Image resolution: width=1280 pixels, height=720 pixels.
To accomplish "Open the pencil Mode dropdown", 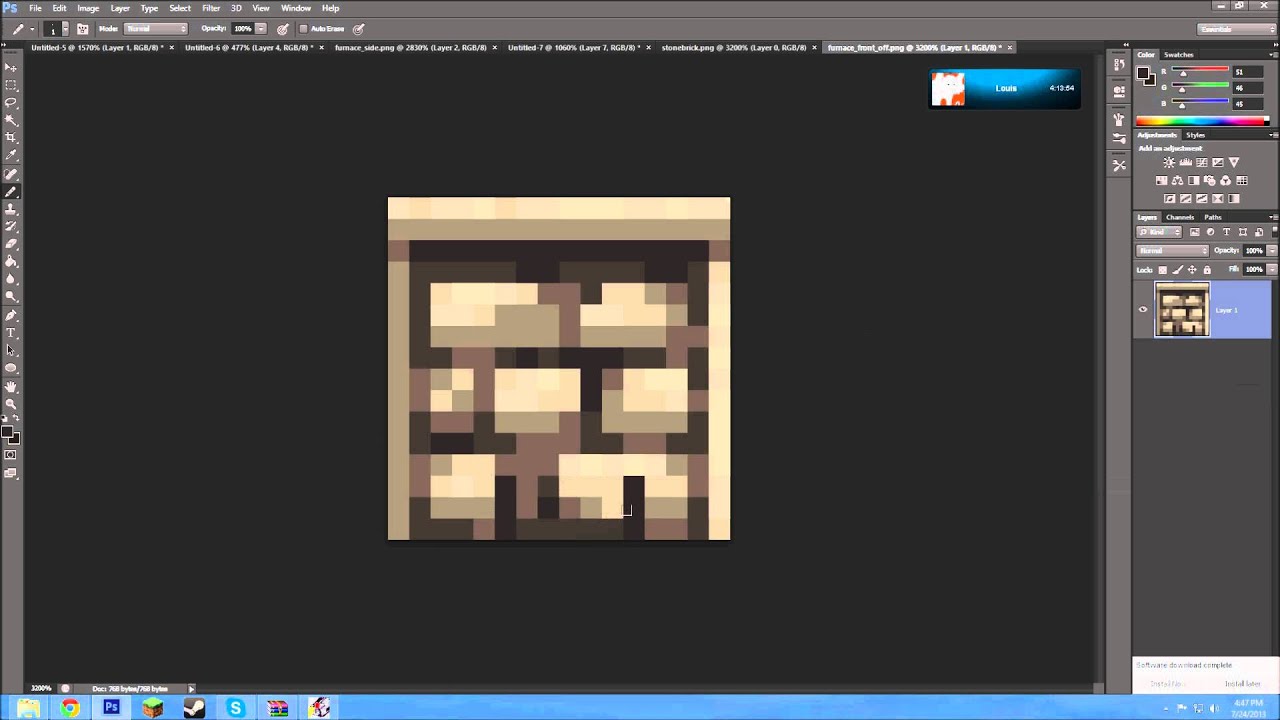I will [x=156, y=29].
